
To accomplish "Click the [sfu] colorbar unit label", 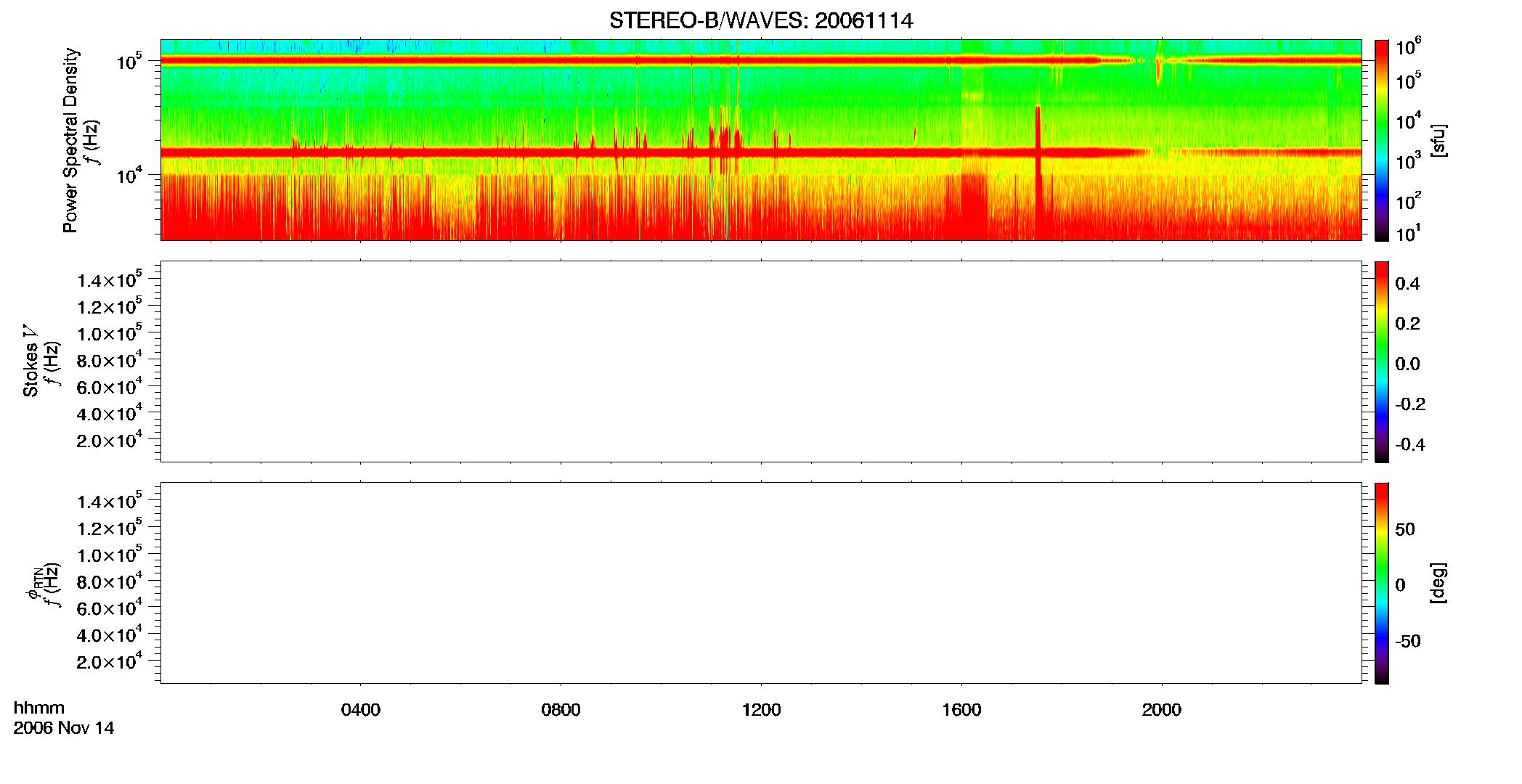I will [1438, 140].
